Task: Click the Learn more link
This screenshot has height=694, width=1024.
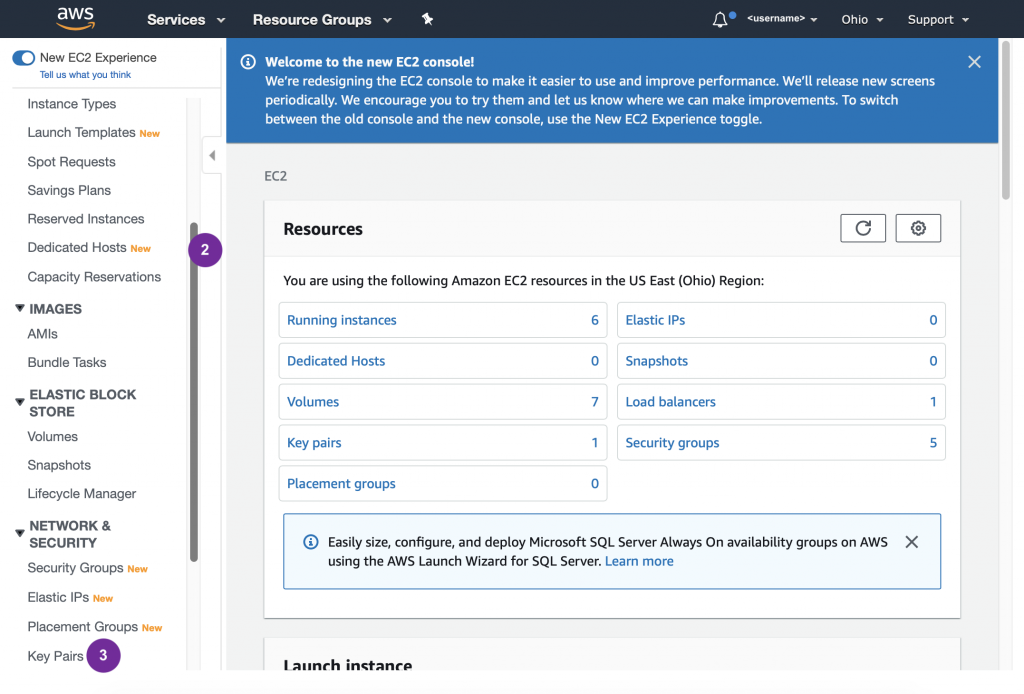Action: (x=639, y=561)
